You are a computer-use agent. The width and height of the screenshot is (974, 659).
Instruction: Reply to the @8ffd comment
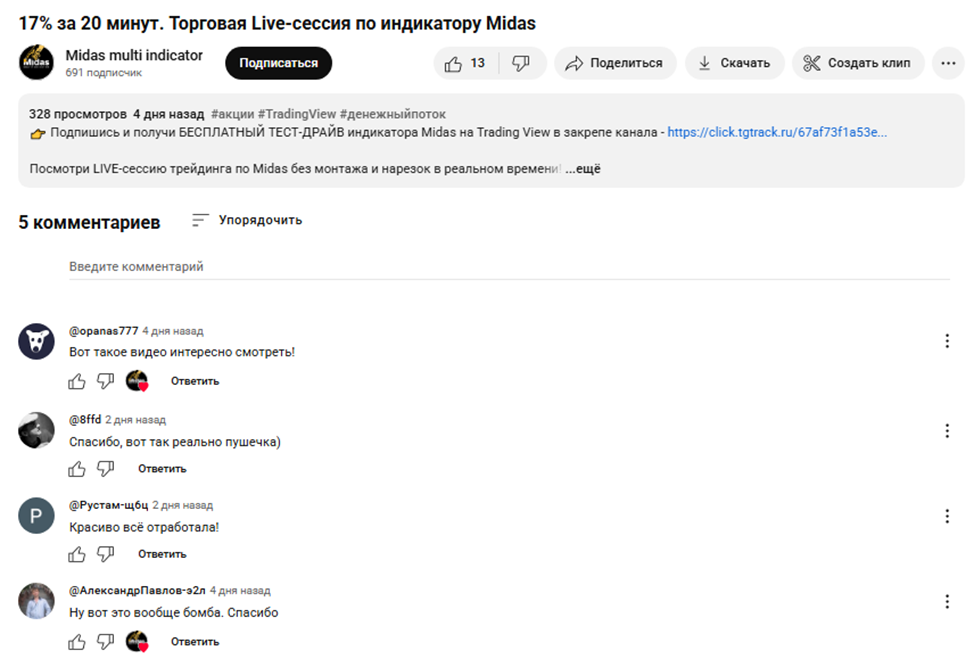coord(162,468)
